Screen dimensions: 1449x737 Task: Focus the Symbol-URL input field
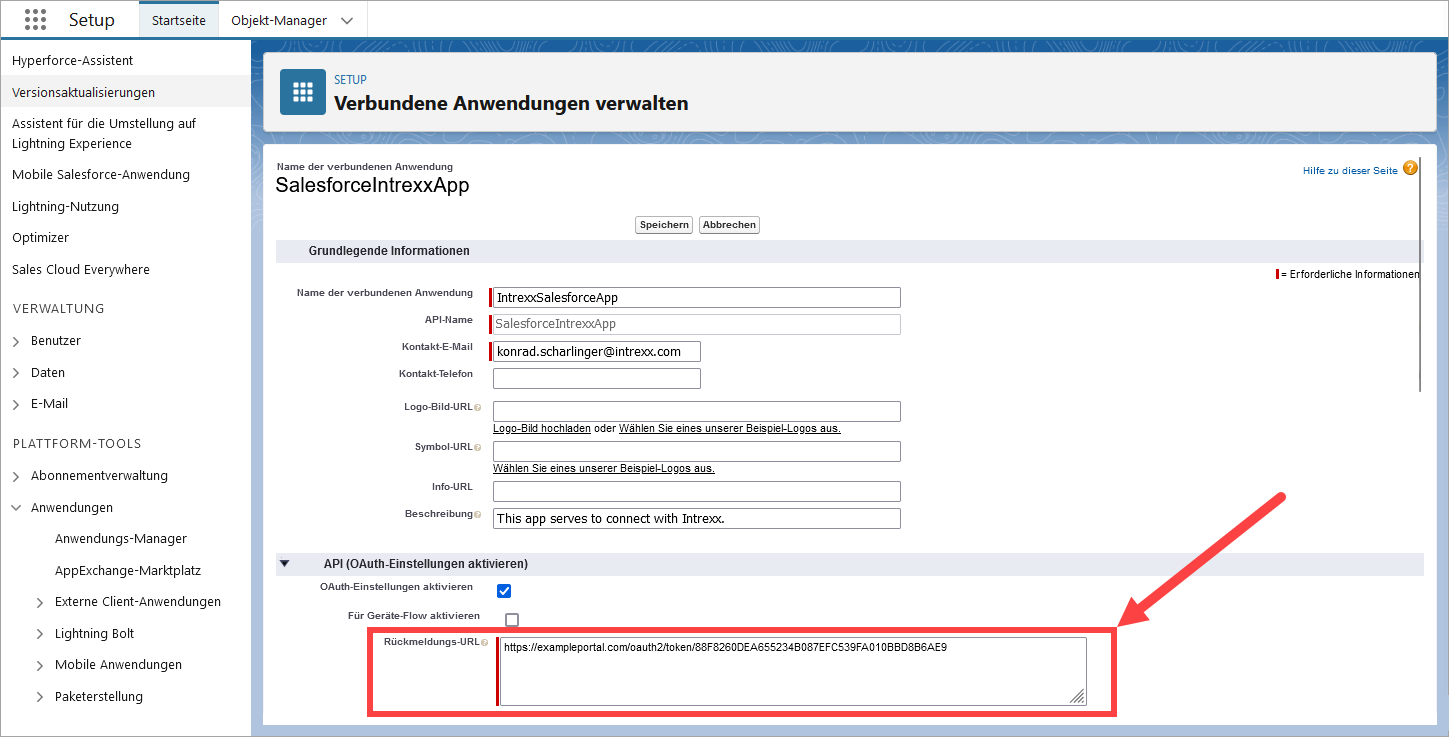(697, 451)
